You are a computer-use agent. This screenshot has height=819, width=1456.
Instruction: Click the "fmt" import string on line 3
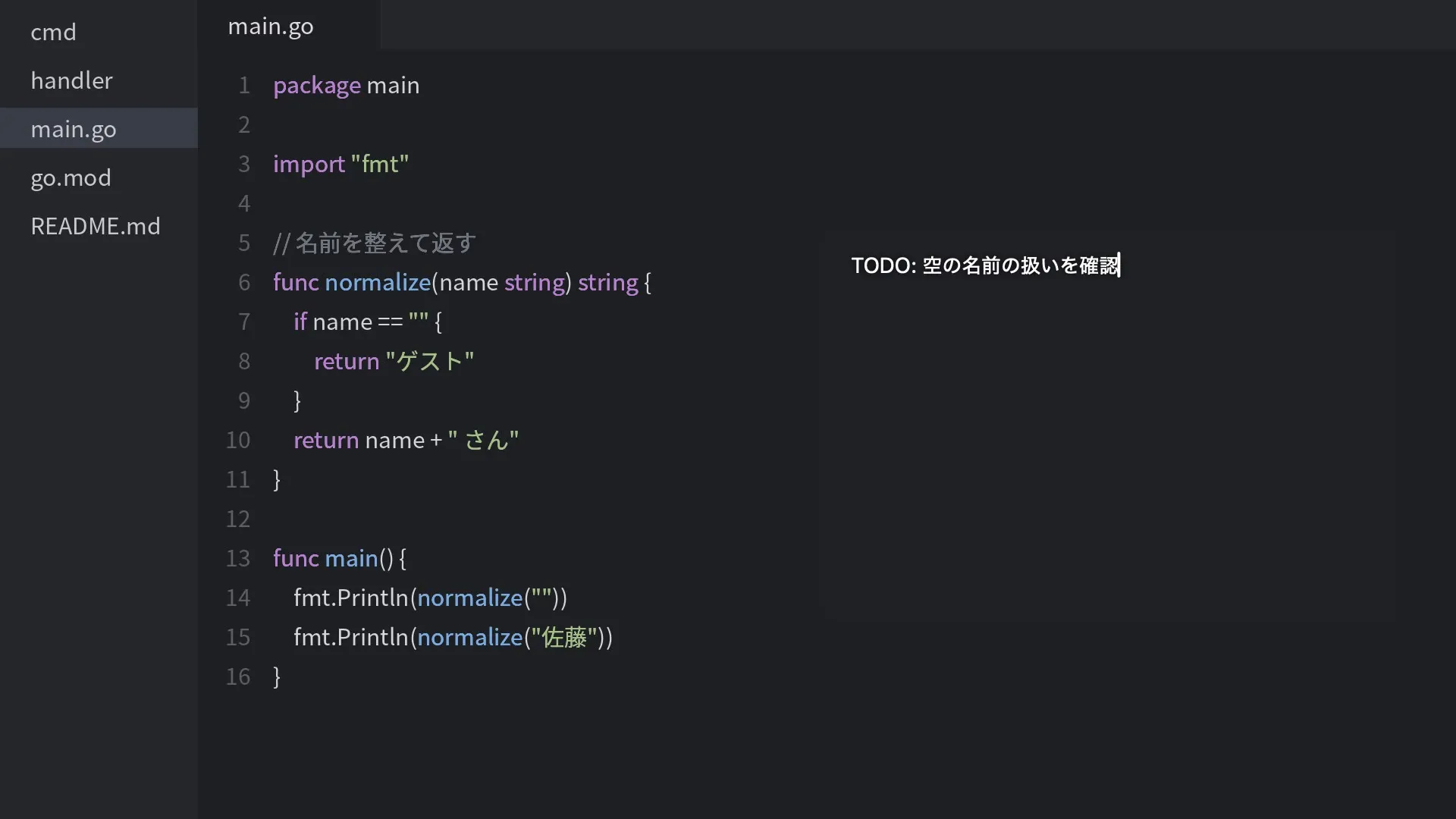coord(380,164)
